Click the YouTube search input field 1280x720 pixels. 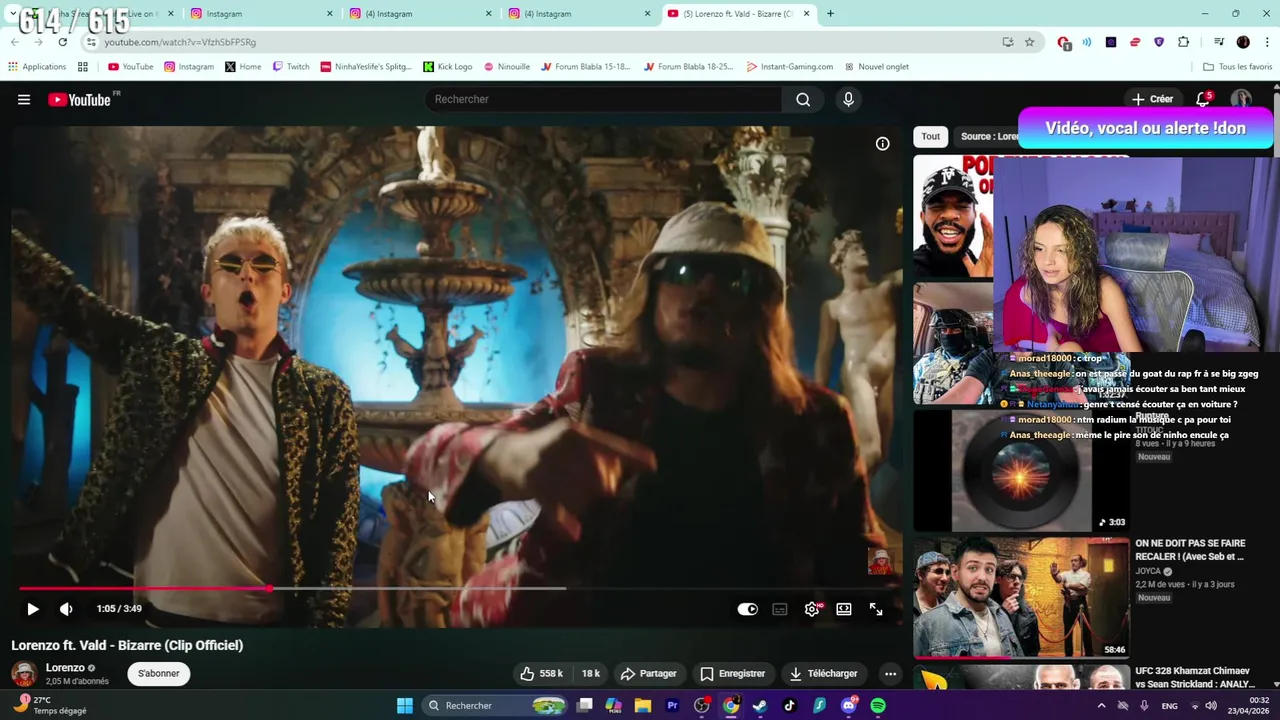604,99
